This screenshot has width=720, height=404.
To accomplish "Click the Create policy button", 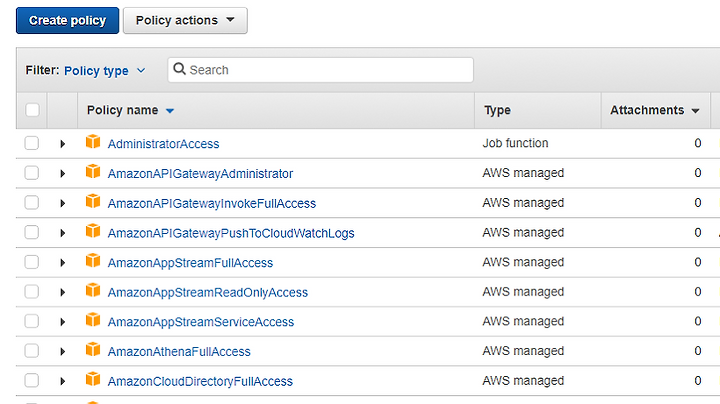I will [68, 21].
